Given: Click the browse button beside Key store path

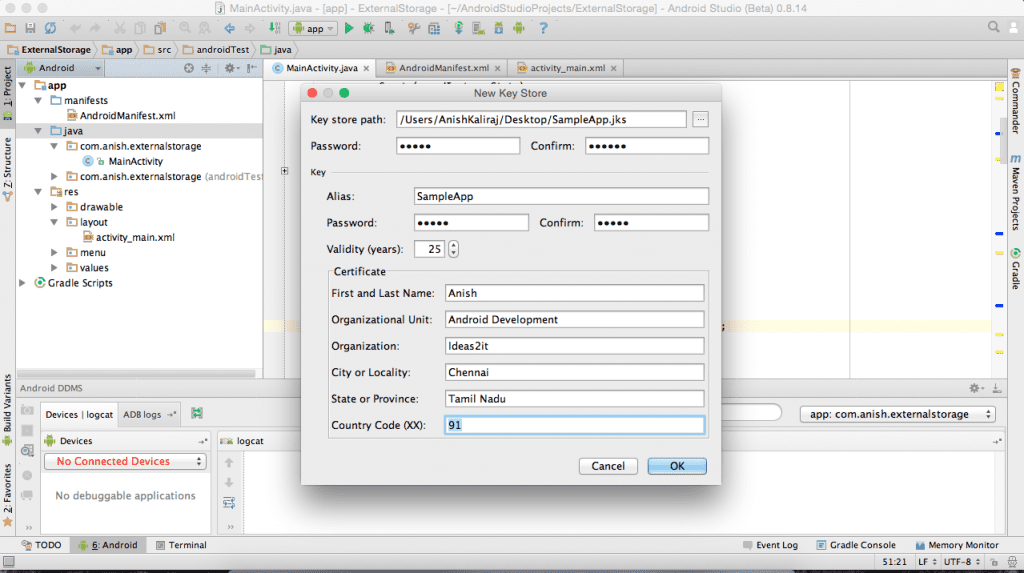Looking at the screenshot, I should point(700,120).
